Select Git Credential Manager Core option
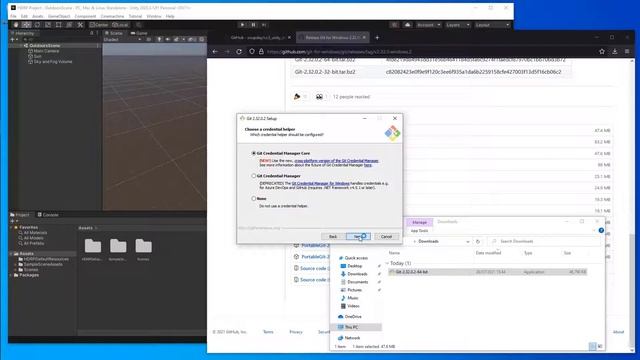640x360 pixels. (x=254, y=153)
